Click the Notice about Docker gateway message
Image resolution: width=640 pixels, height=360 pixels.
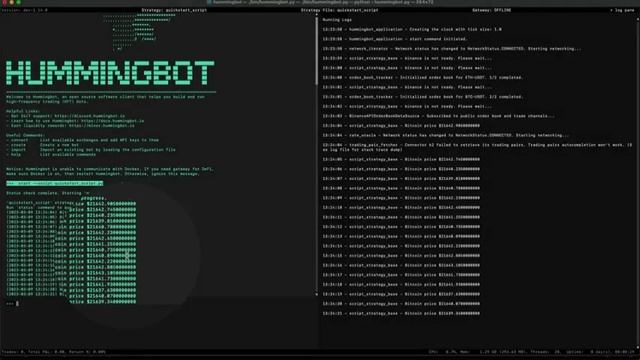[x=109, y=171]
